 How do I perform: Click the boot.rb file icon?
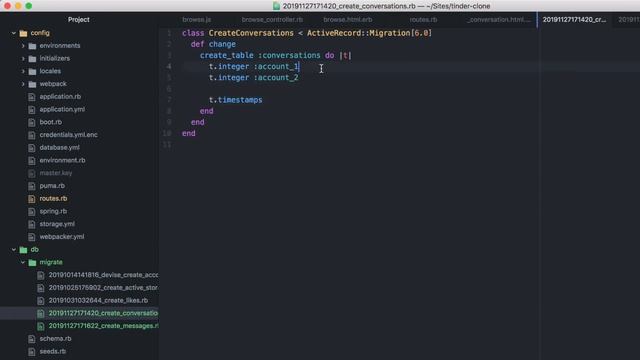coord(32,122)
